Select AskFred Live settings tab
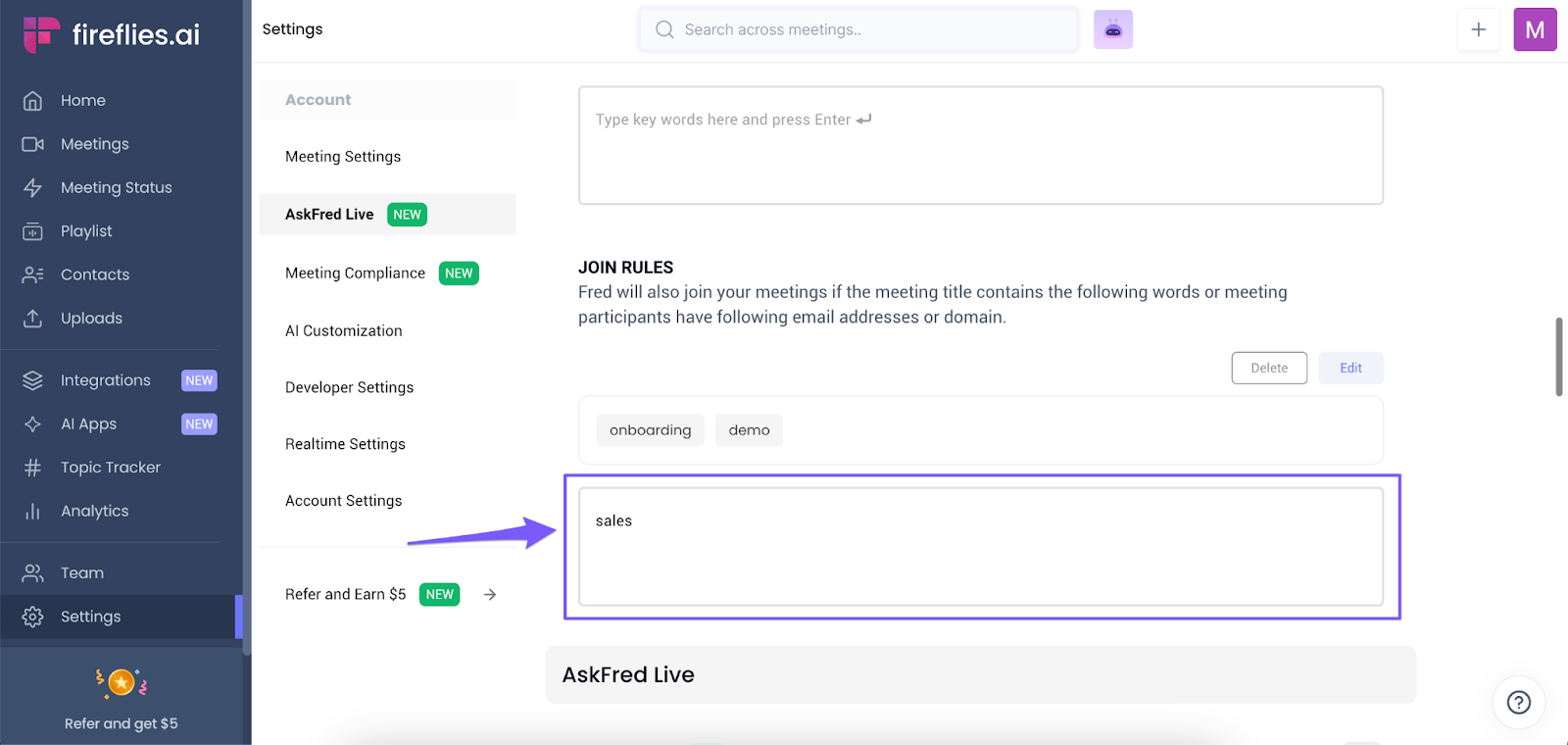Screen dimensions: 1568x745 pos(387,215)
